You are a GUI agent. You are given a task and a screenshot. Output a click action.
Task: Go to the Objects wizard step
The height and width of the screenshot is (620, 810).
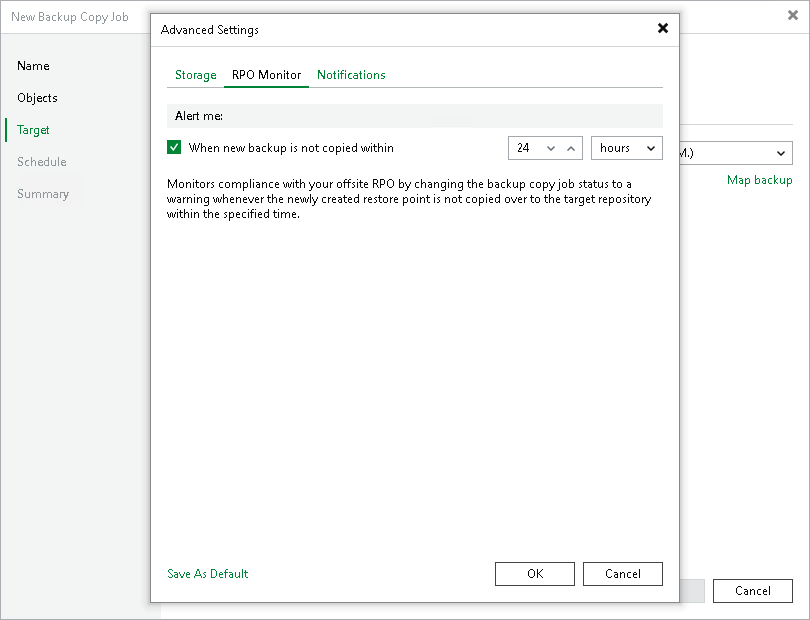37,98
